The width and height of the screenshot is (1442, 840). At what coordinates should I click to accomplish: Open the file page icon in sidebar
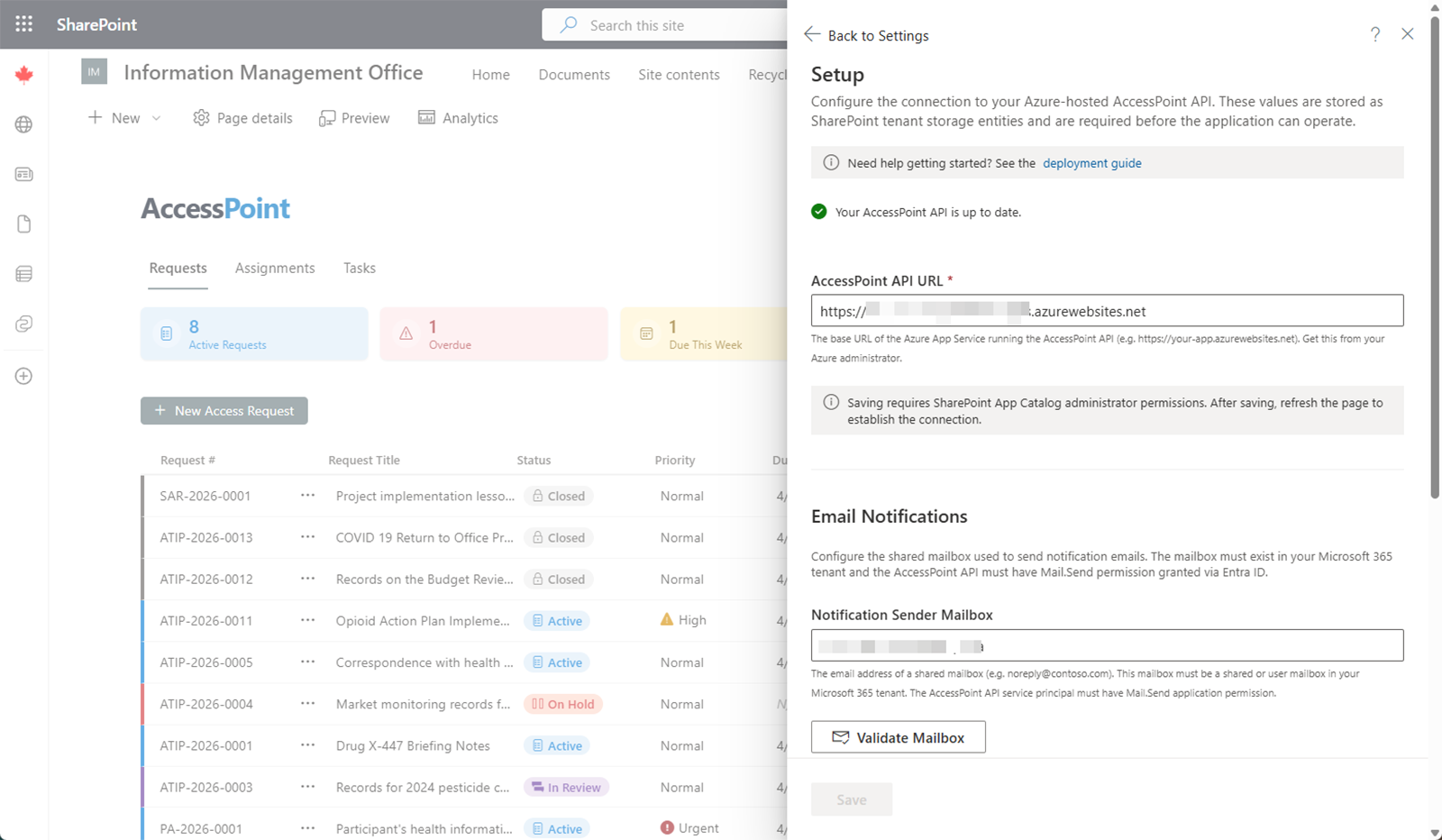point(24,224)
